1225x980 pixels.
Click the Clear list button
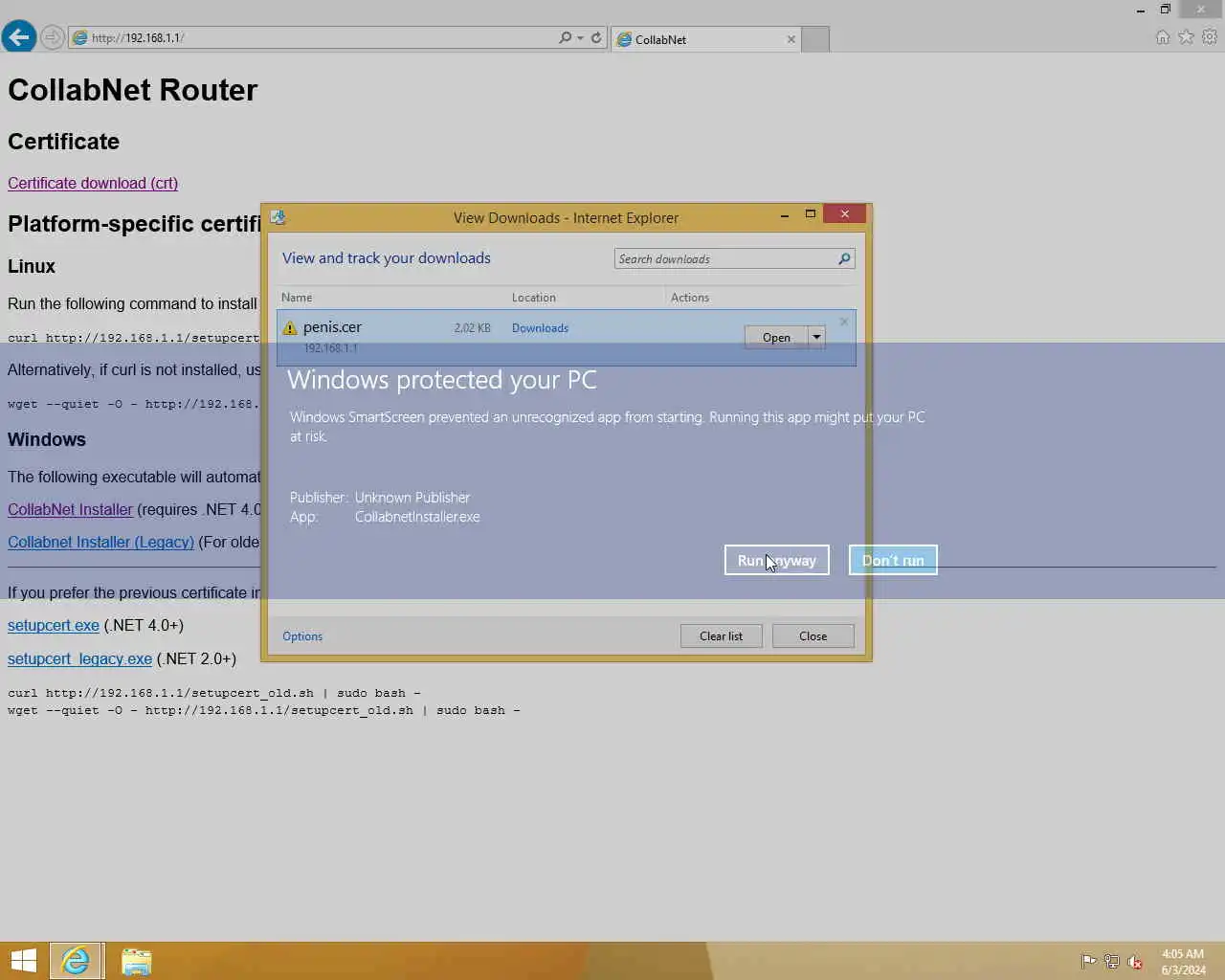point(721,635)
